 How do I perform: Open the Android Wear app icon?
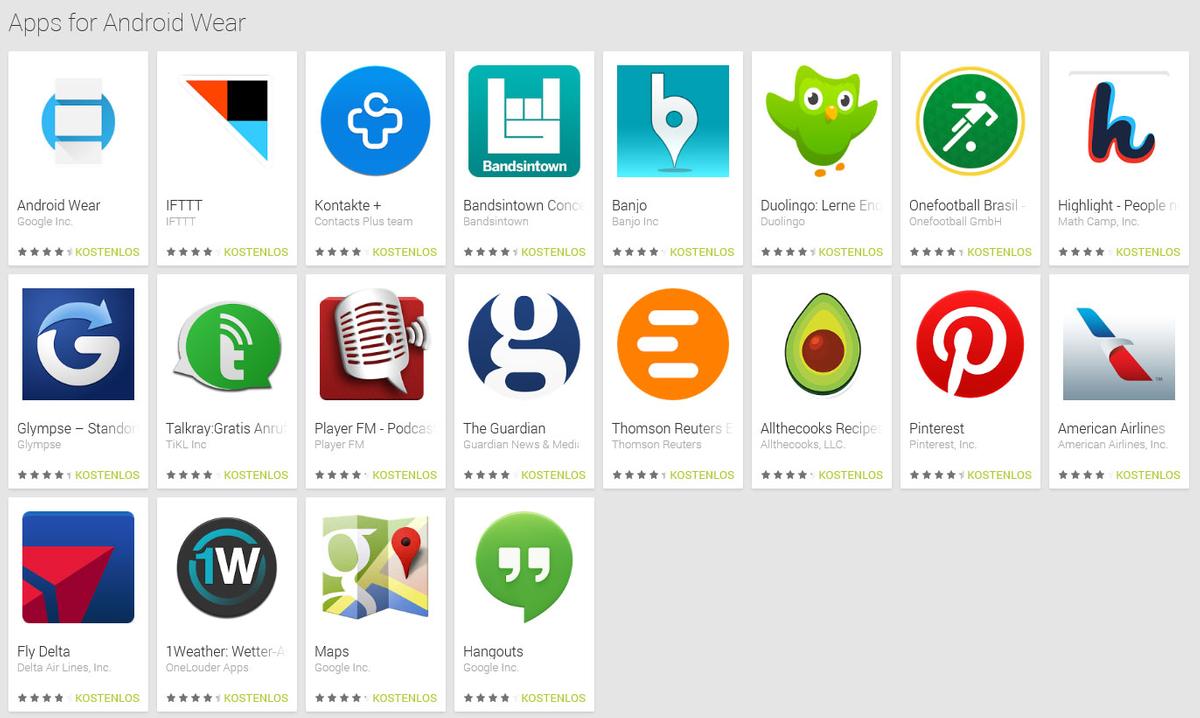point(78,121)
